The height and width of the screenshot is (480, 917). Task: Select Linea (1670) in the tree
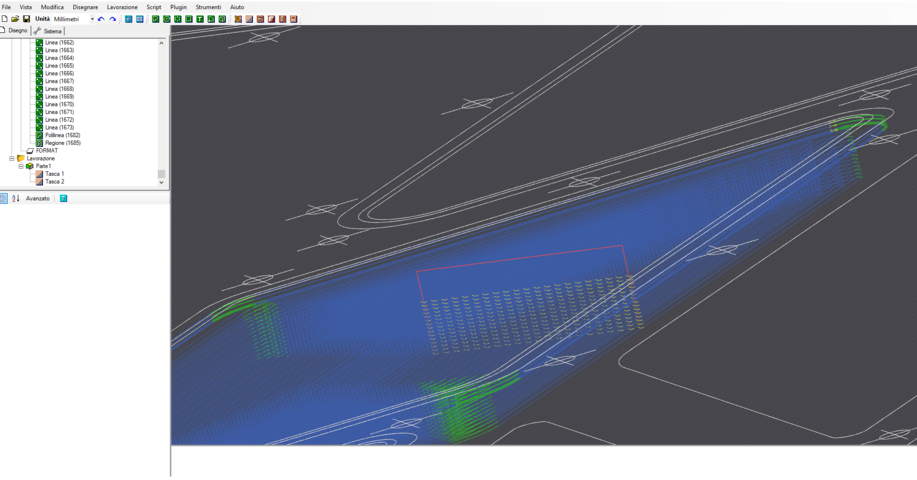tap(59, 104)
